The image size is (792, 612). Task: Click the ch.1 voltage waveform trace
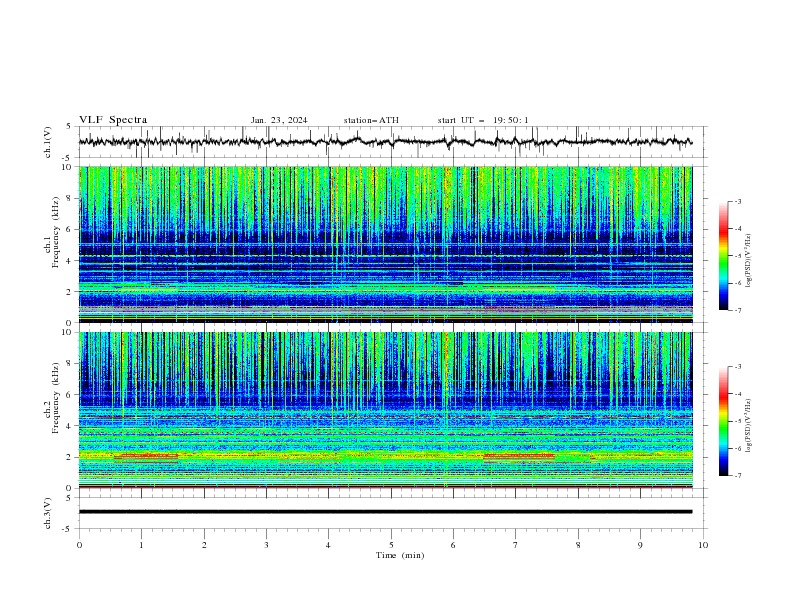[385, 142]
